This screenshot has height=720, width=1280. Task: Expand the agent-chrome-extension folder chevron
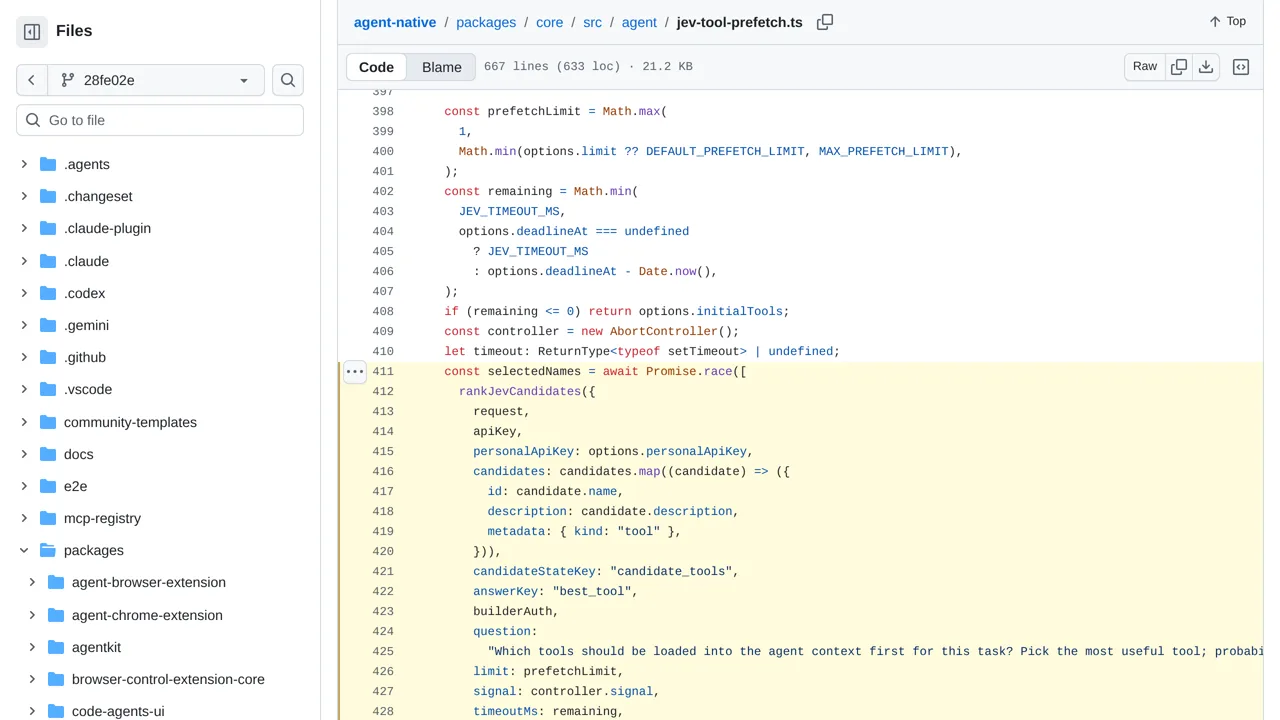click(32, 615)
